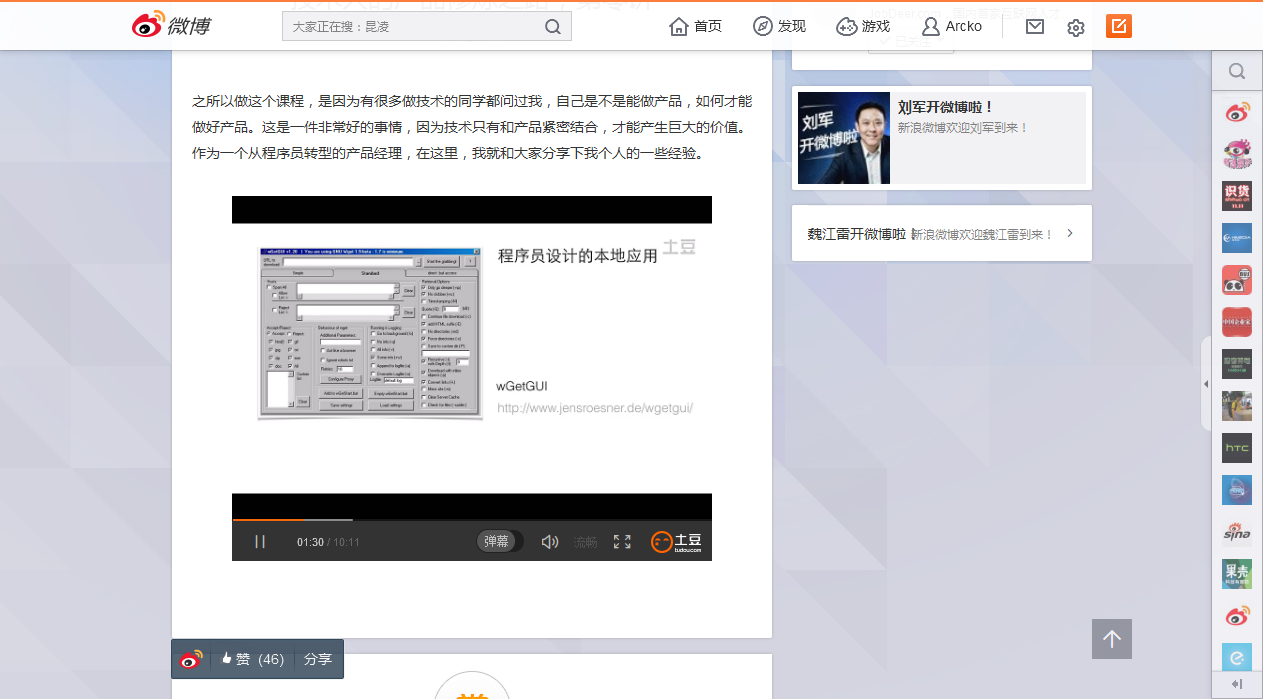Screen dimensions: 1263x699
Task: Click the Weibo logo in header
Action: point(171,25)
